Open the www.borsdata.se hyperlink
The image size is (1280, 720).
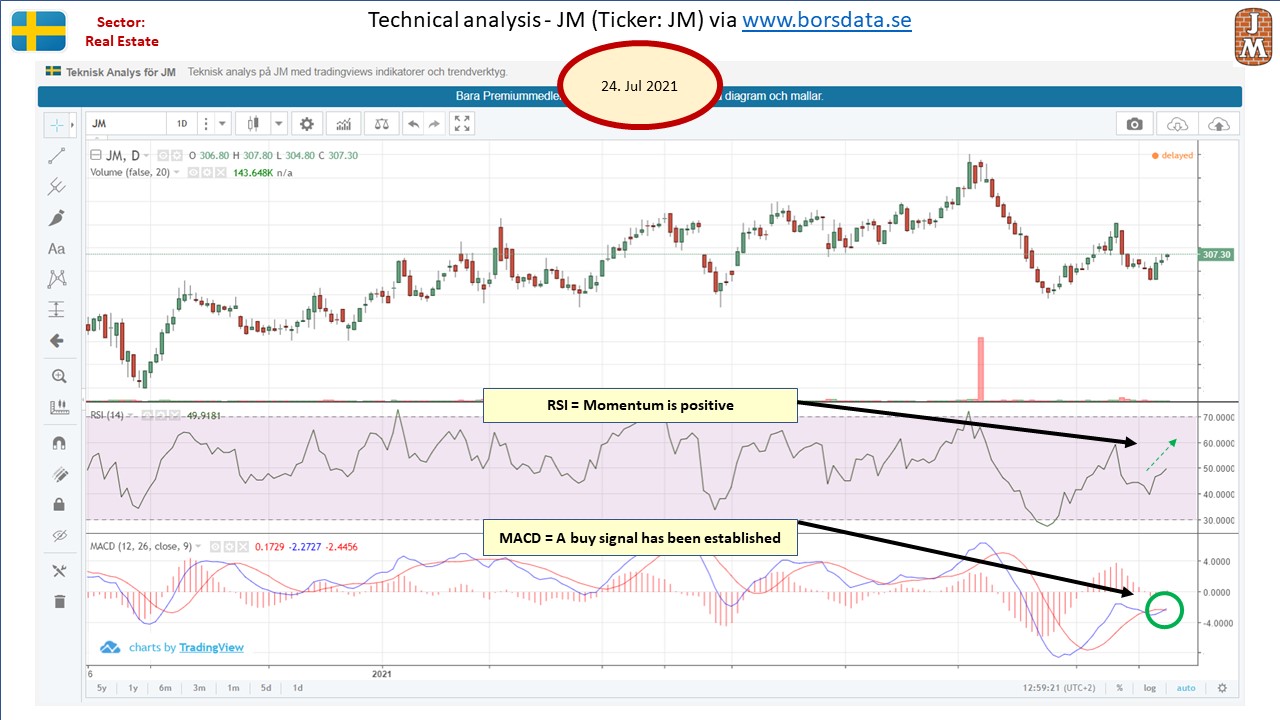[x=826, y=20]
